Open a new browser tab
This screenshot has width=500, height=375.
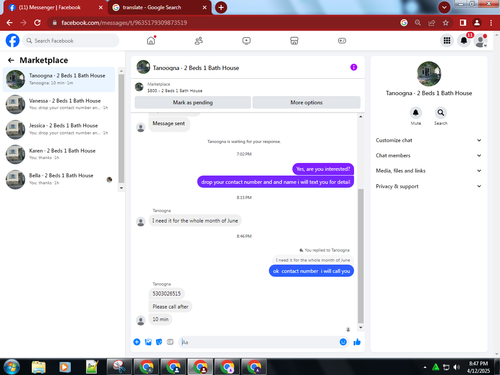[x=221, y=7]
